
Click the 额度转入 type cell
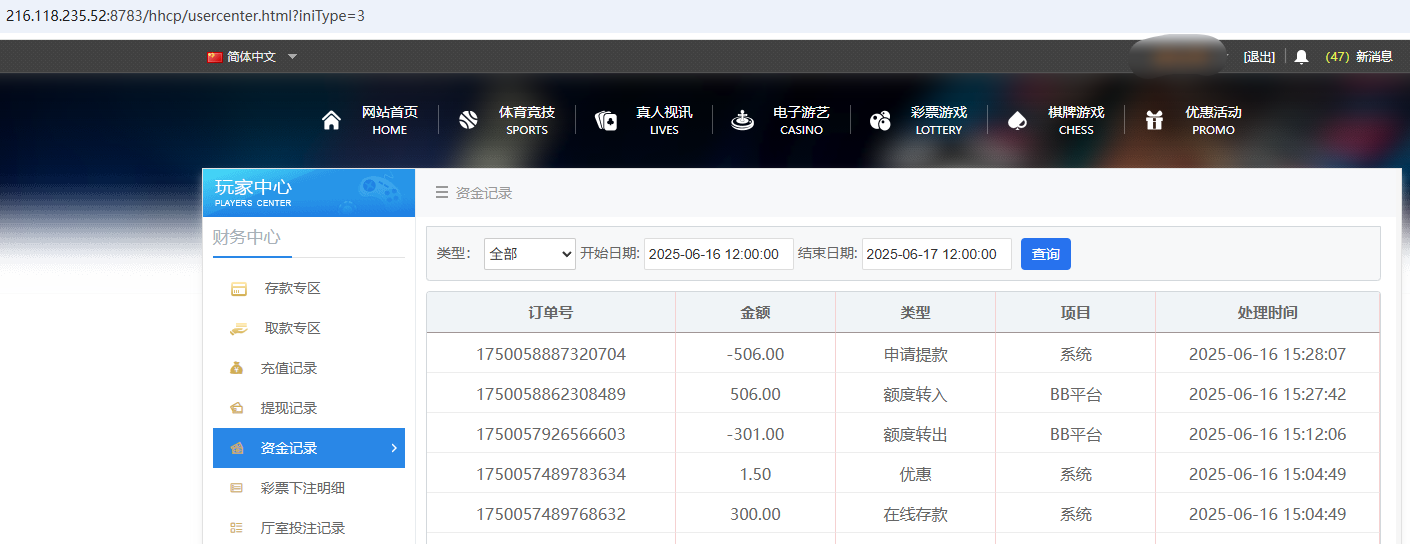click(x=916, y=394)
